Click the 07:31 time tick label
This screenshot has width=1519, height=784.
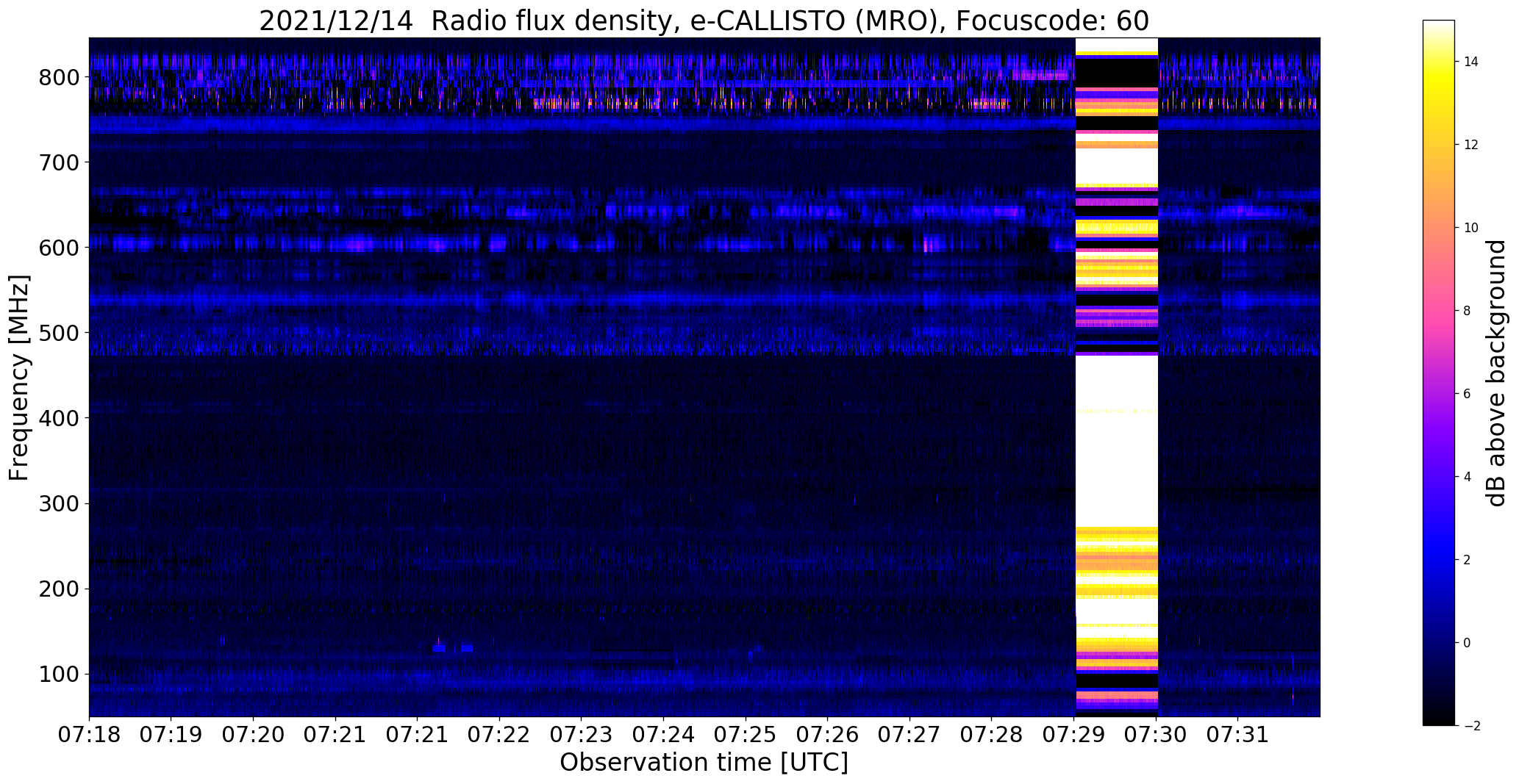(x=1238, y=735)
